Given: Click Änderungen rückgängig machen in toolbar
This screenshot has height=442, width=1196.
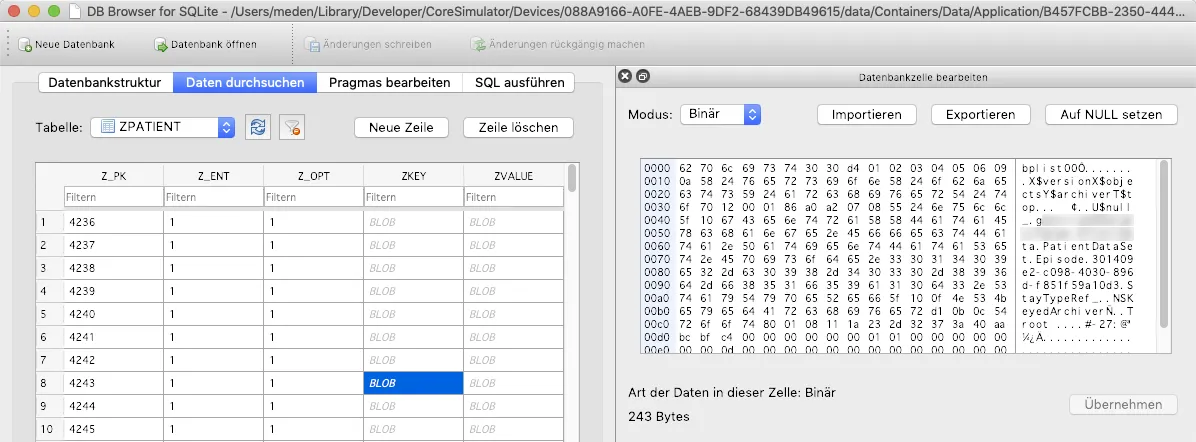Looking at the screenshot, I should [x=558, y=44].
